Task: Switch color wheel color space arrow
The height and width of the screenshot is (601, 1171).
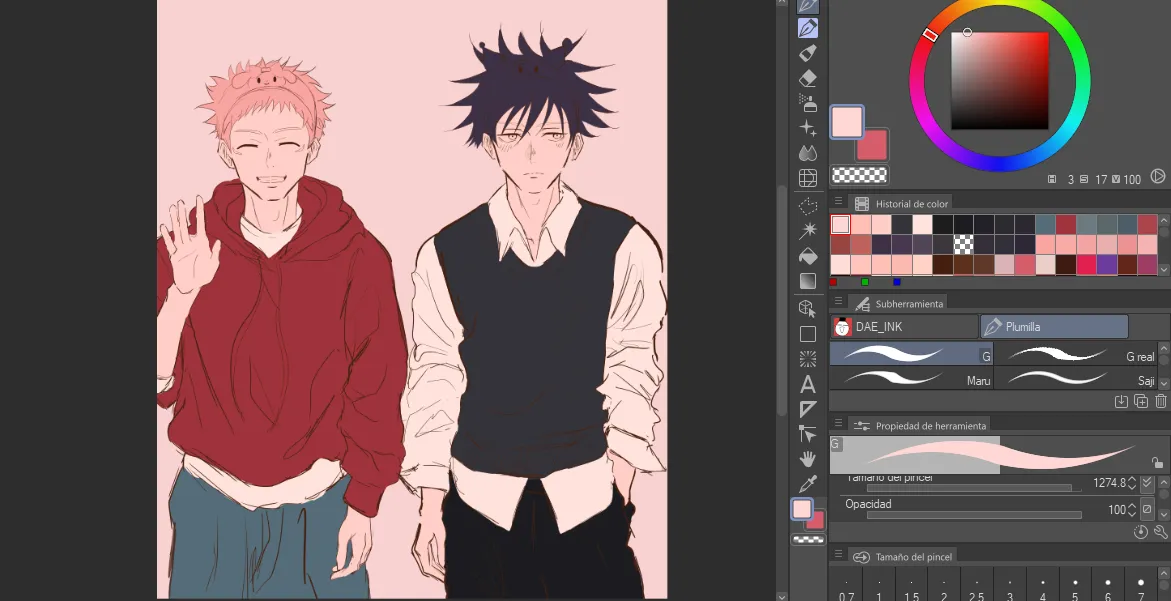Action: [1158, 177]
